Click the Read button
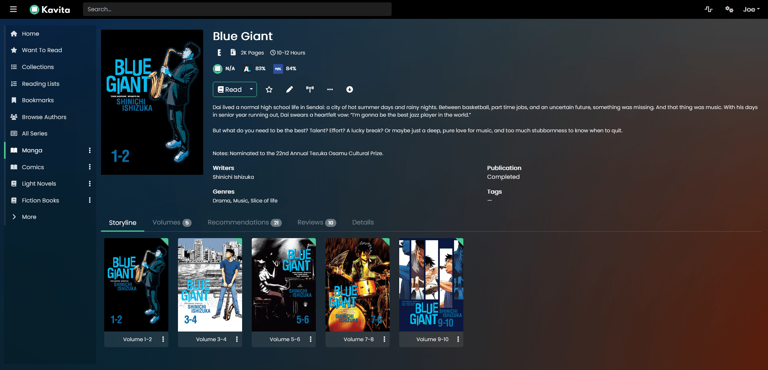This screenshot has width=768, height=370. click(230, 89)
